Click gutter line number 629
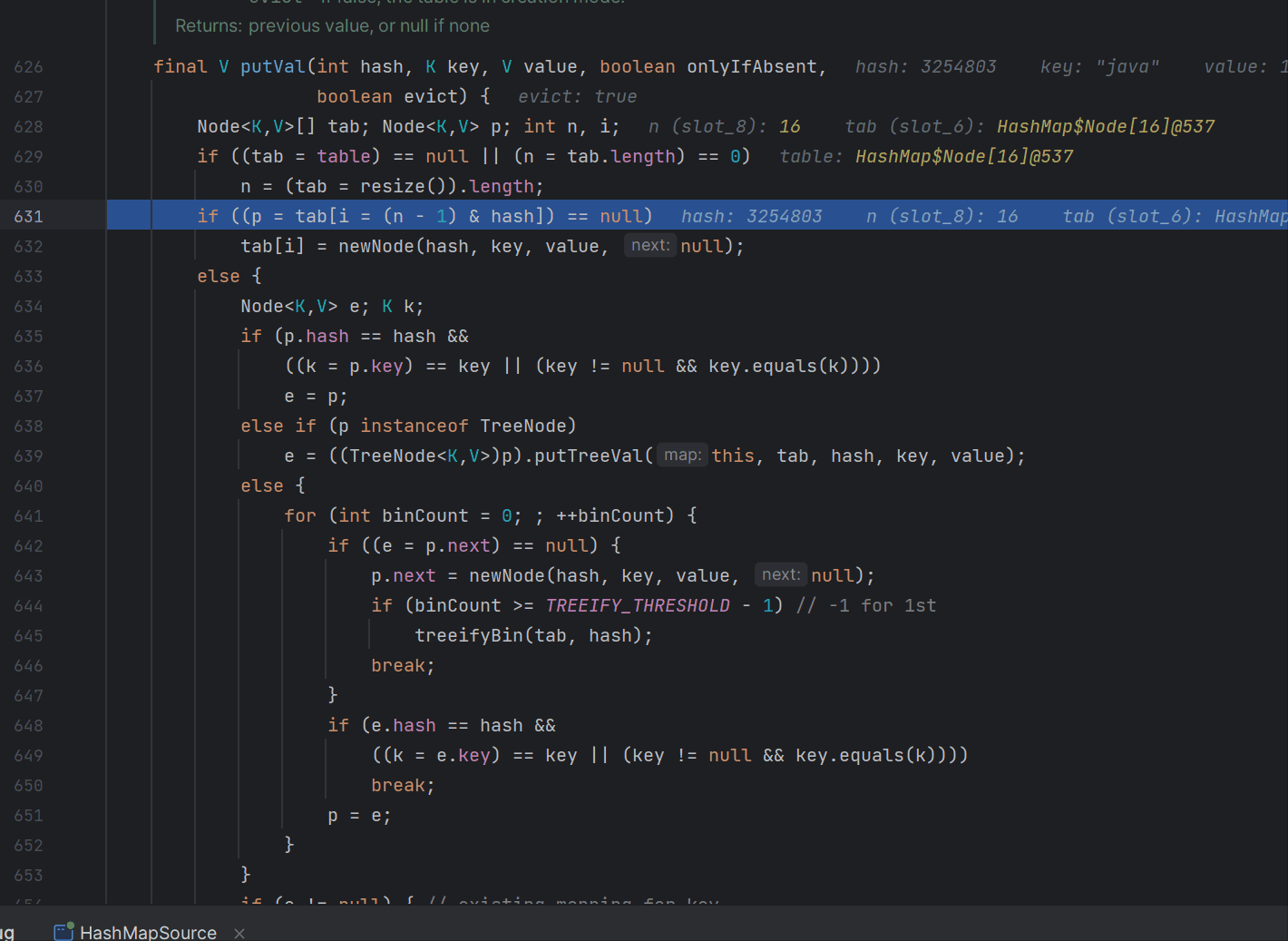 [28, 156]
